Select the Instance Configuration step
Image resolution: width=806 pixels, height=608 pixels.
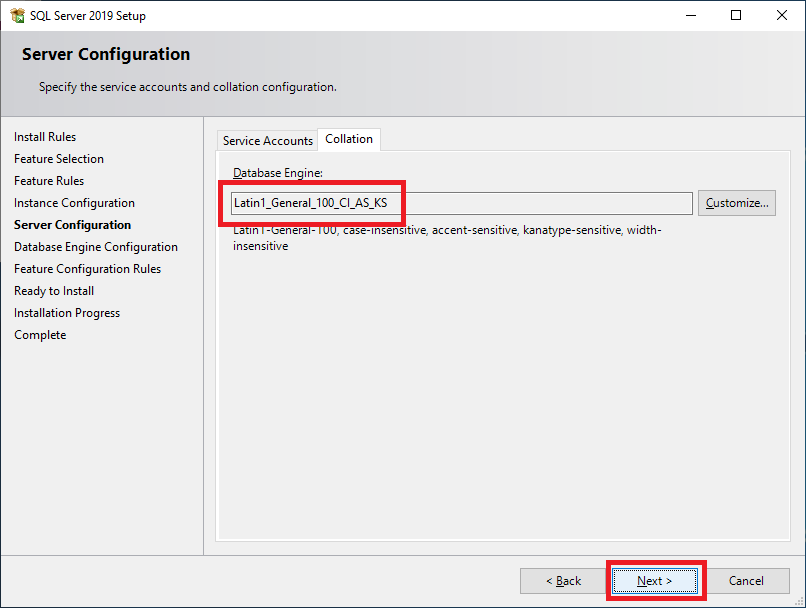[74, 203]
